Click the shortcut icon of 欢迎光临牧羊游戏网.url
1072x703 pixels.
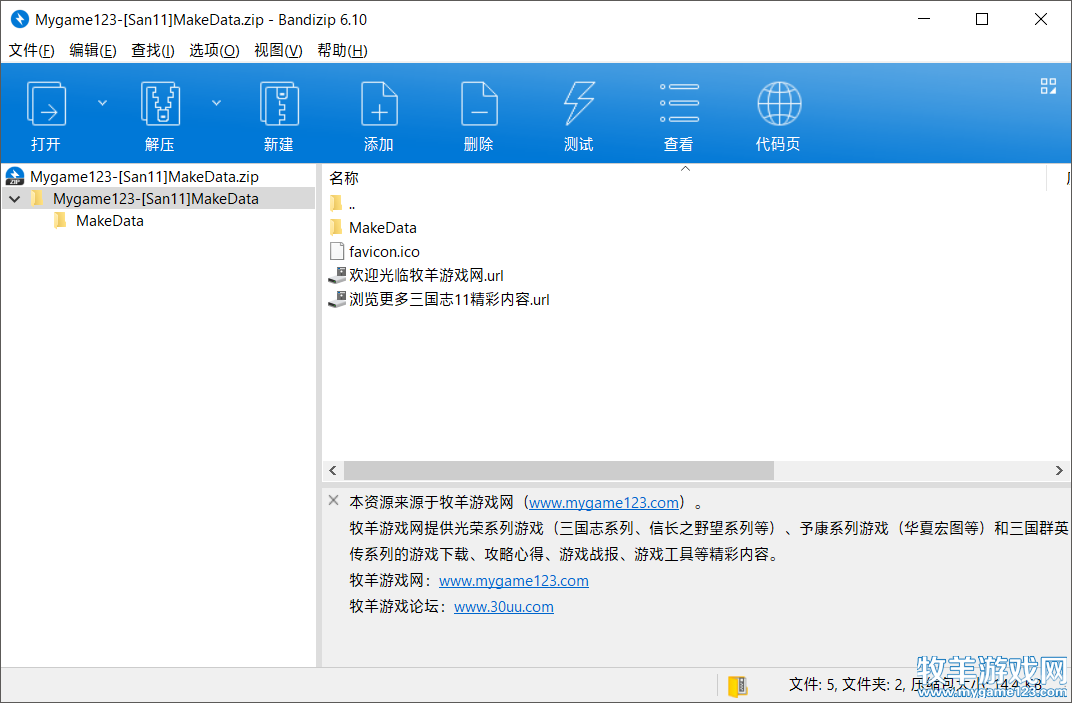click(x=337, y=276)
